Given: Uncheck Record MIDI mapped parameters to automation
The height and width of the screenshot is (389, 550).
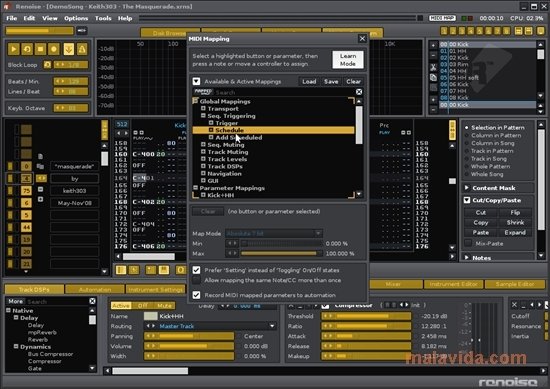Looking at the screenshot, I should [196, 295].
